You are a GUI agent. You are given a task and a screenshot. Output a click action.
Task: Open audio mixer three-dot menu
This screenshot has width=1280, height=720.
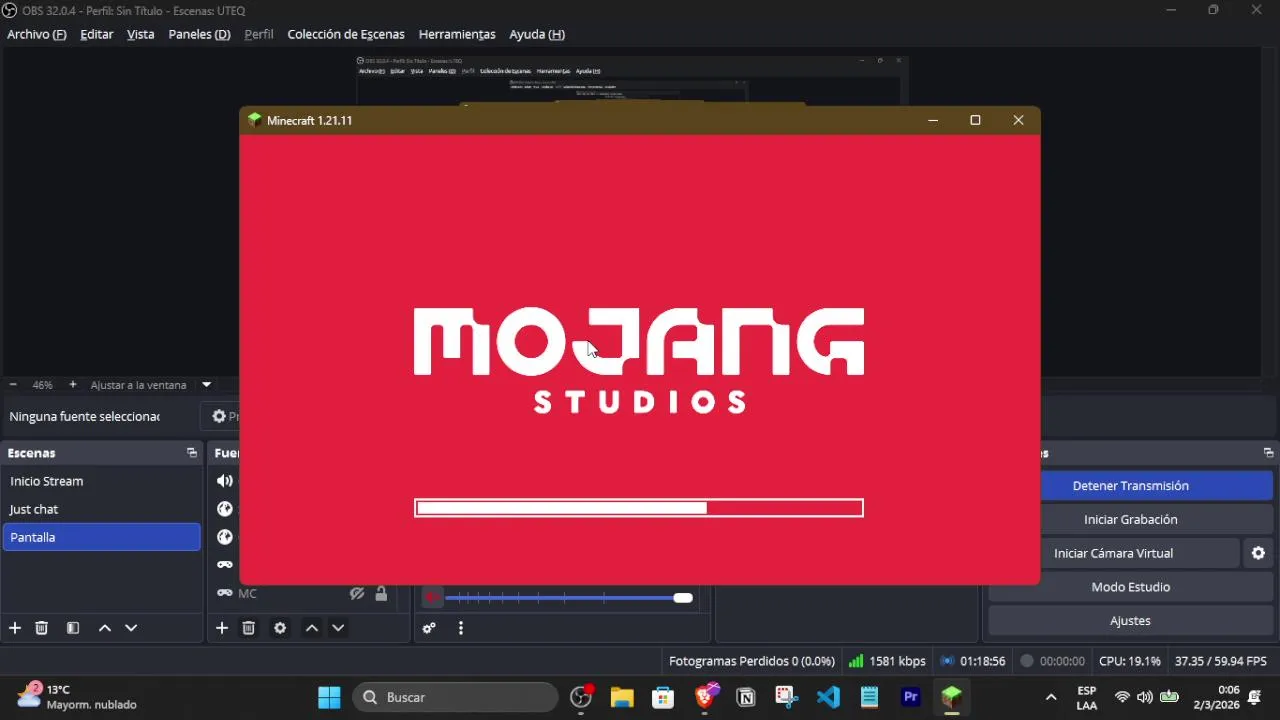tap(461, 628)
